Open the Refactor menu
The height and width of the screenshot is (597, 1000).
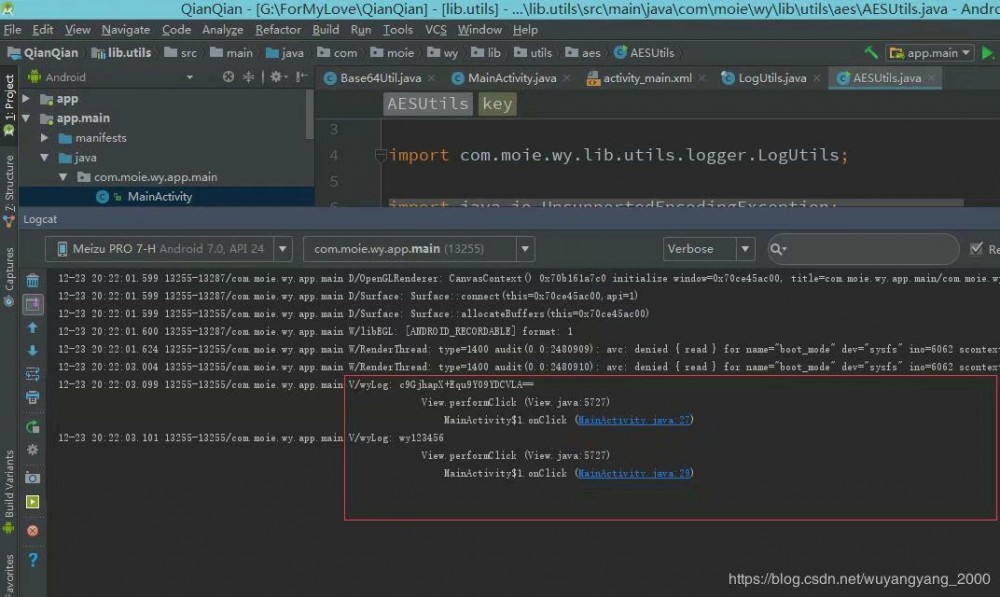point(278,29)
